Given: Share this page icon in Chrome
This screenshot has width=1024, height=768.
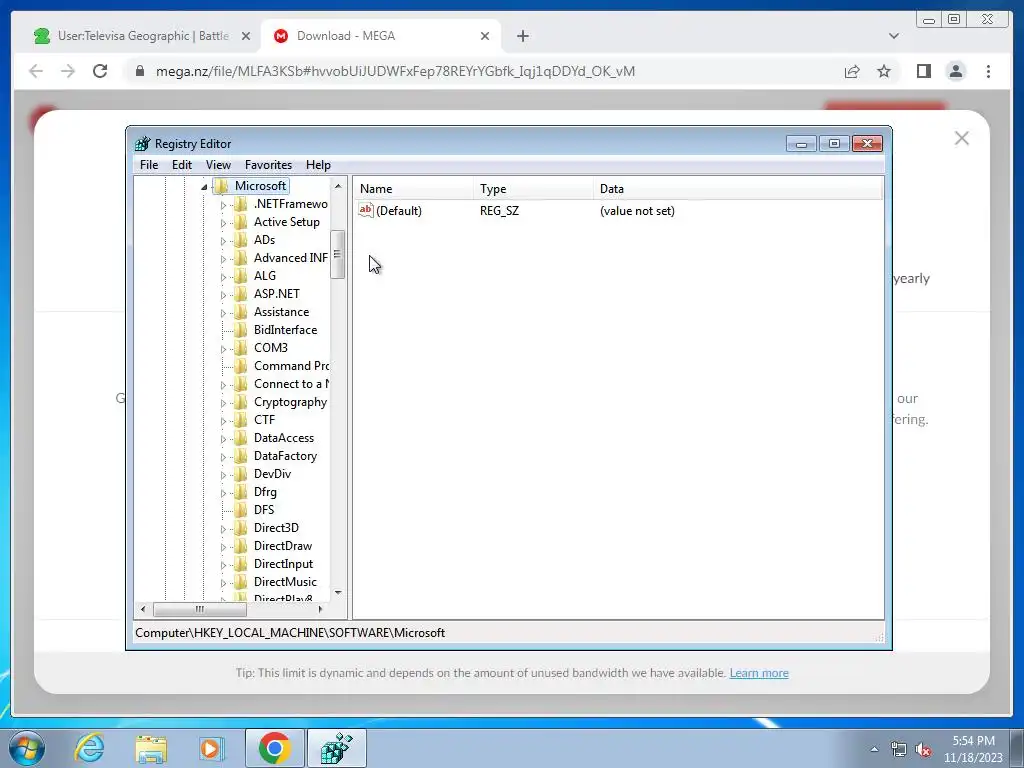Looking at the screenshot, I should (x=852, y=71).
